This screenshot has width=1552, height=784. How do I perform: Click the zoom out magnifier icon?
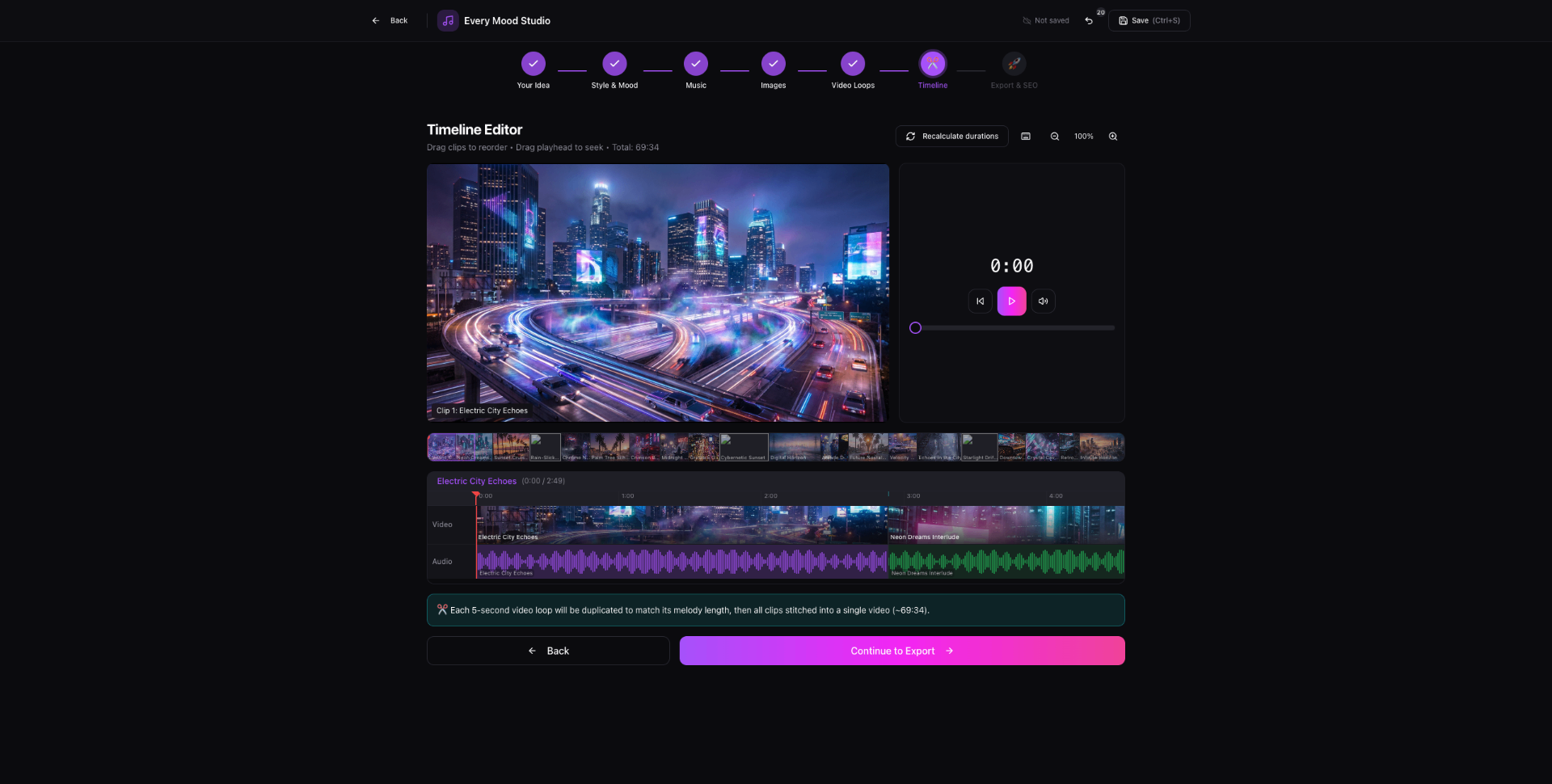(x=1055, y=137)
